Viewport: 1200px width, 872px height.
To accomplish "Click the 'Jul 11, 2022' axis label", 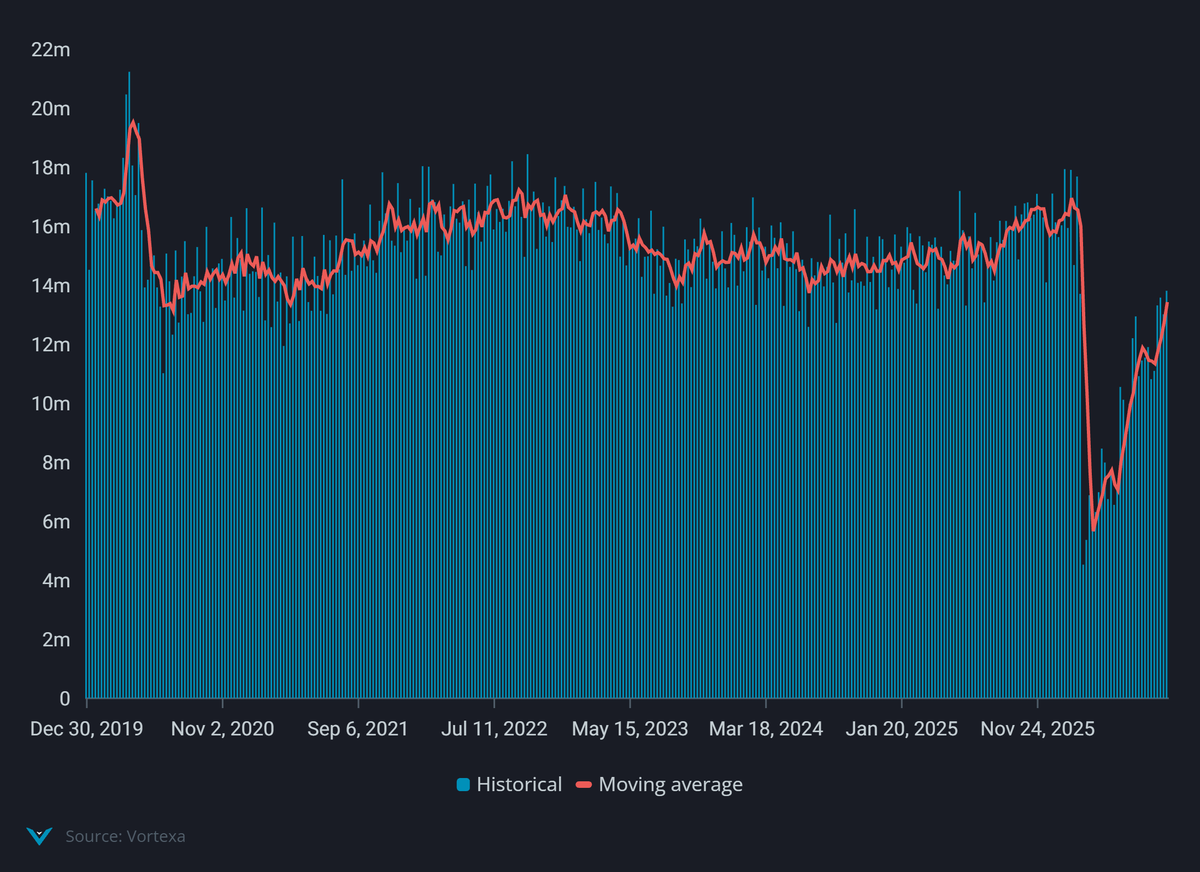I will (x=494, y=729).
